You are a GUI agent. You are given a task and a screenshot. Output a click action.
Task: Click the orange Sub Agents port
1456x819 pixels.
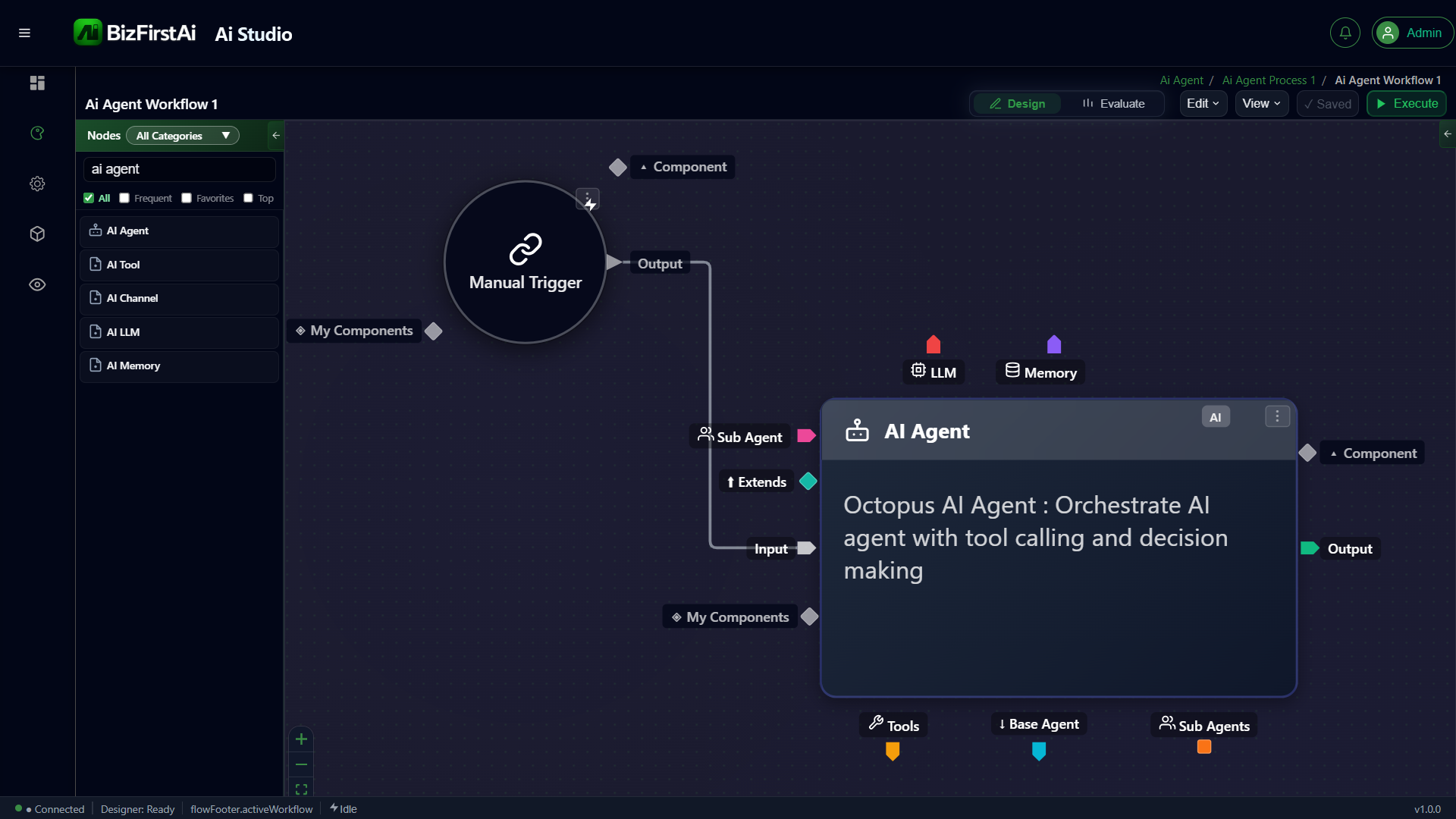(1204, 747)
